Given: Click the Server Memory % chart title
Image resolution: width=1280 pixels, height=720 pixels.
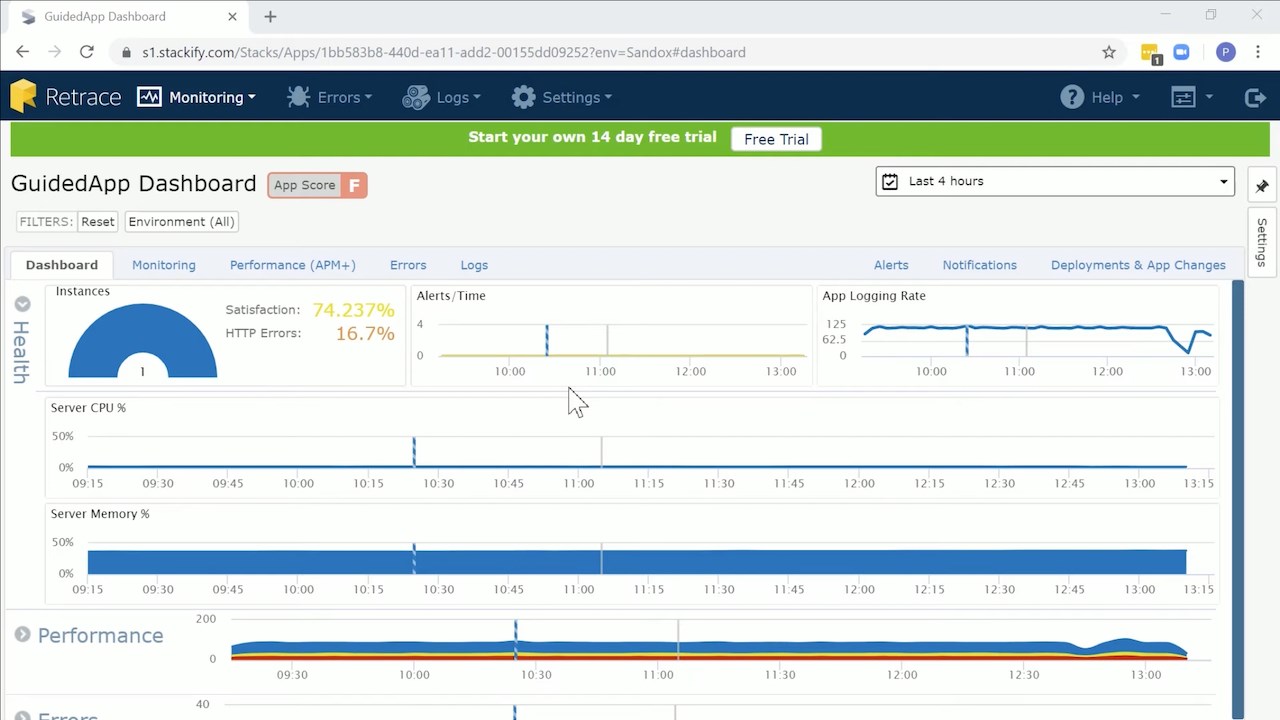Looking at the screenshot, I should click(x=100, y=514).
